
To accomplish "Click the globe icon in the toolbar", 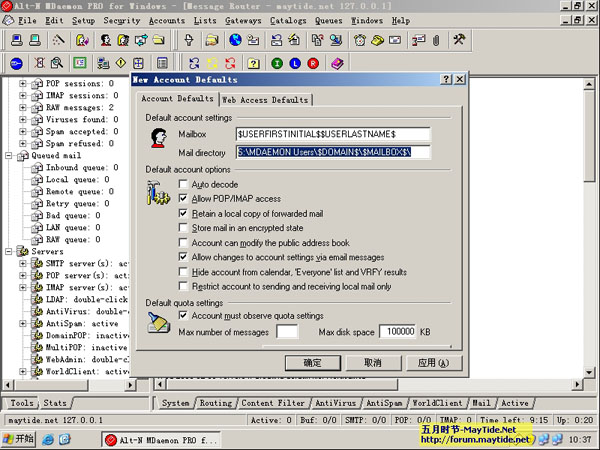I will (x=235, y=40).
